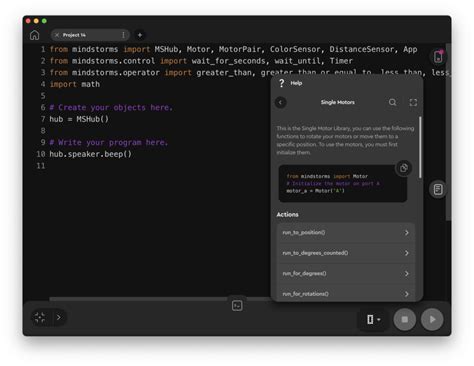Search the Help documentation

(393, 102)
